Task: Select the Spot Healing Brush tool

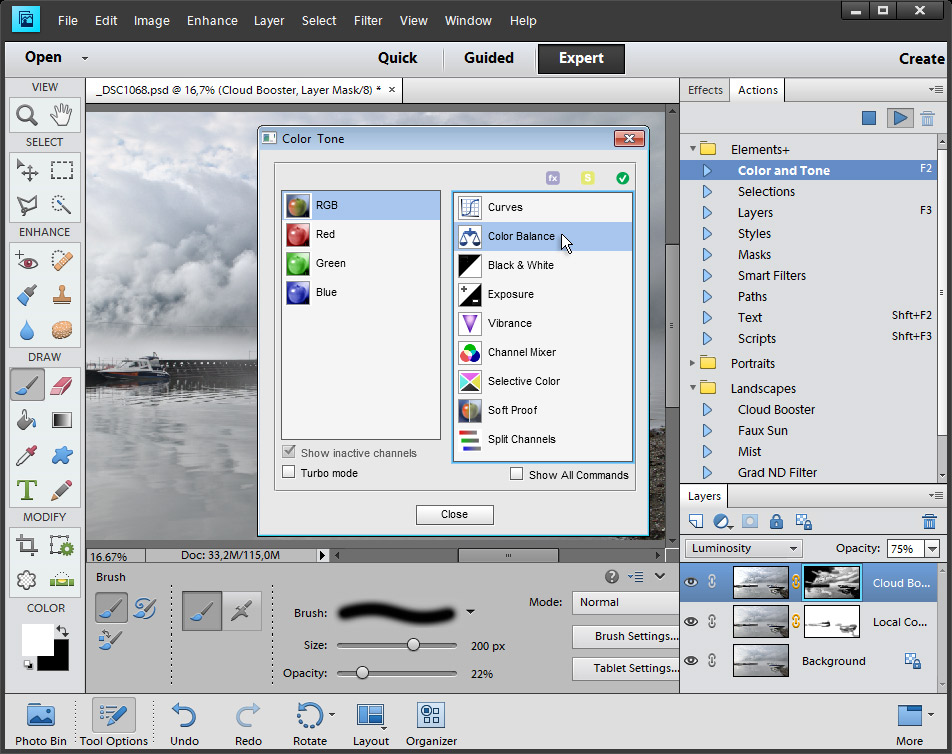Action: pyautogui.click(x=62, y=261)
